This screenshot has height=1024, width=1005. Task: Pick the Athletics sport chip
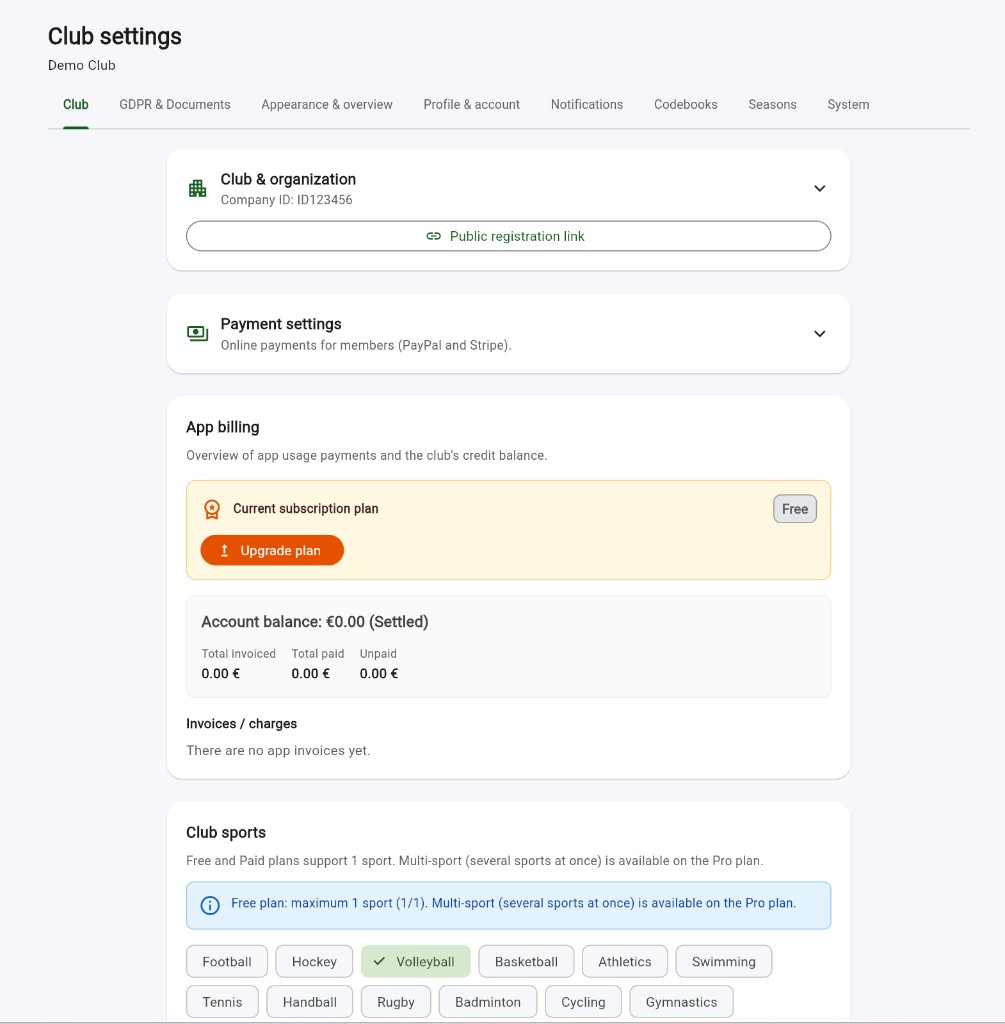[625, 961]
